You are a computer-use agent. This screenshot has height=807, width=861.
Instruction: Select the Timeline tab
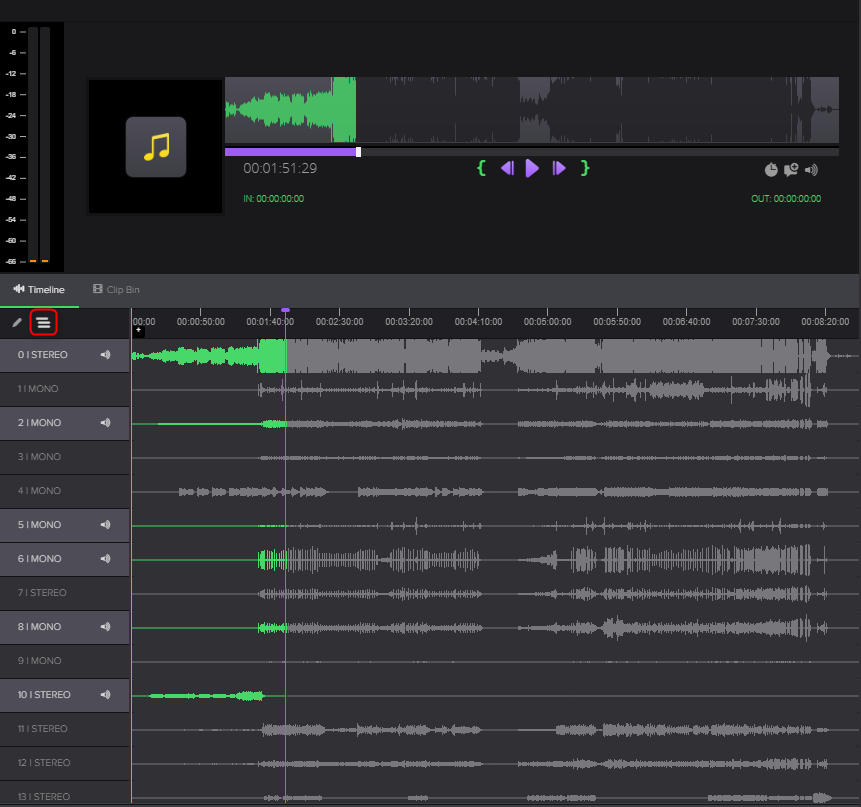click(39, 290)
